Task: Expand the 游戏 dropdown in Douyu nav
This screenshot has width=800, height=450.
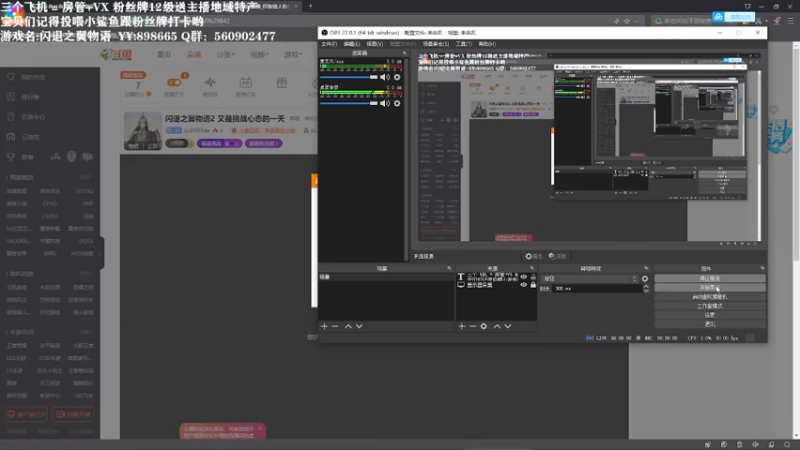Action: coord(293,54)
